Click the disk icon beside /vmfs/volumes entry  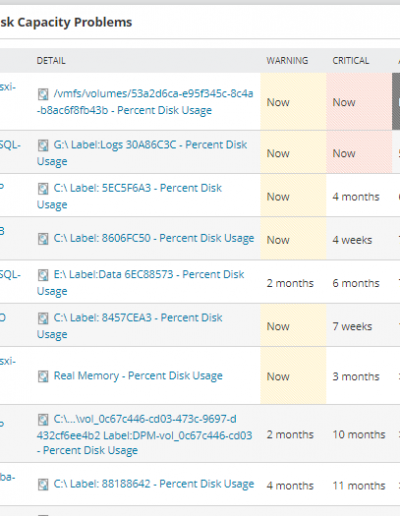pyautogui.click(x=43, y=94)
